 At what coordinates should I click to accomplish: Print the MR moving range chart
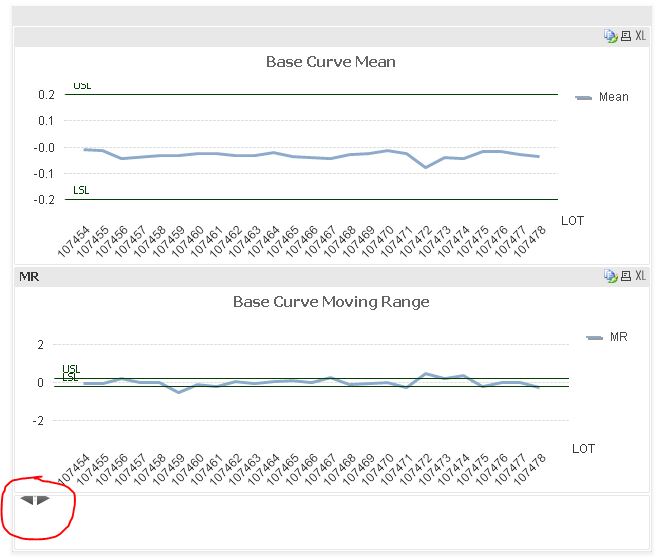pyautogui.click(x=626, y=276)
